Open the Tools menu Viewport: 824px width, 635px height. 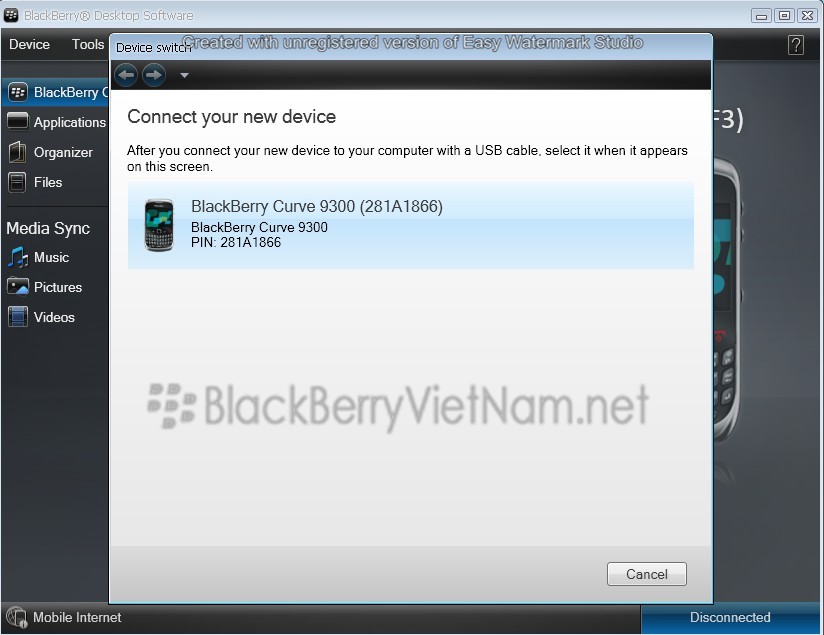[88, 45]
